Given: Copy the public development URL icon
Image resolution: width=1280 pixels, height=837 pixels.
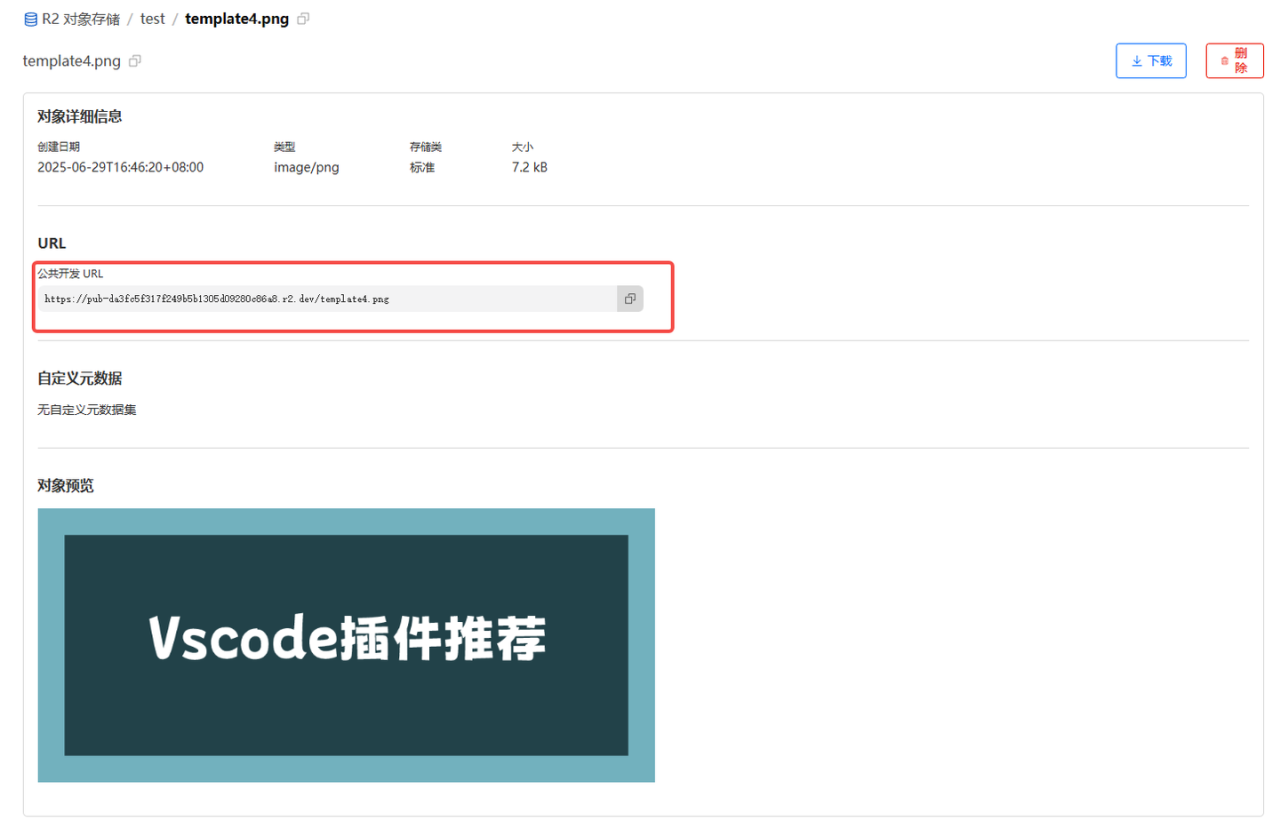Looking at the screenshot, I should point(630,298).
